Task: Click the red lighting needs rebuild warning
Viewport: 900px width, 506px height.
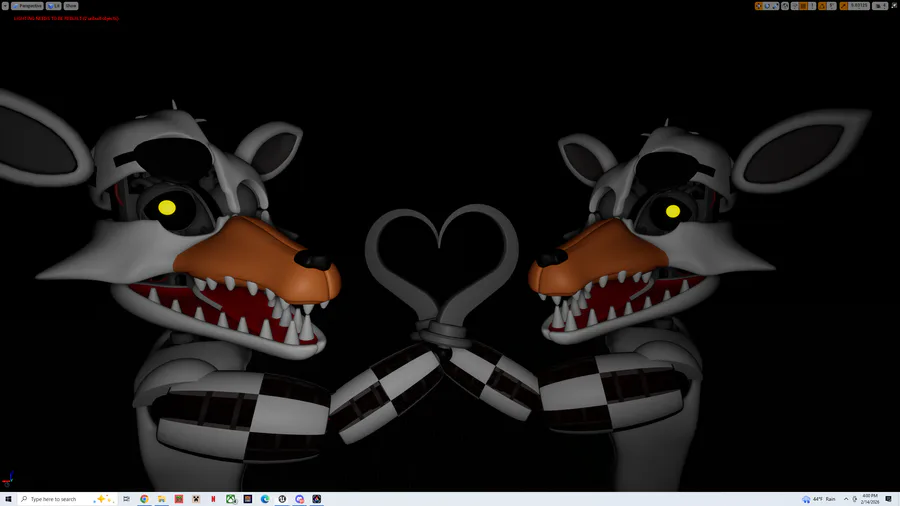Action: click(66, 18)
